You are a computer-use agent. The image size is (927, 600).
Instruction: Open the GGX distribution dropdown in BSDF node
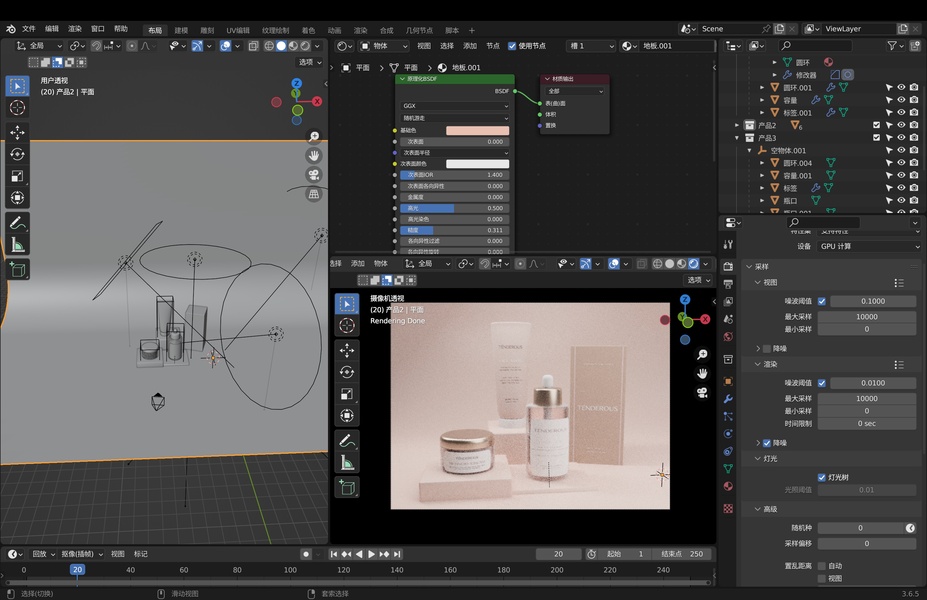(454, 105)
